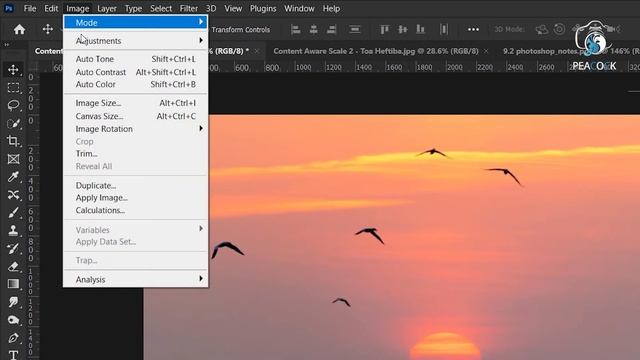640x360 pixels.
Task: Click Distribute vertically icon
Action: [x=355, y=29]
